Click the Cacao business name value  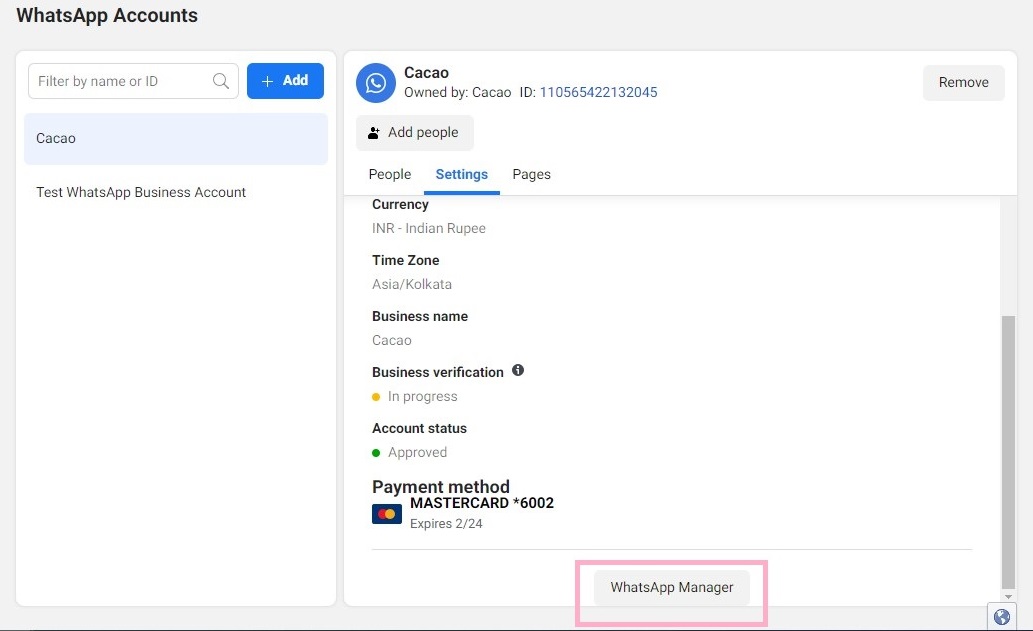391,341
